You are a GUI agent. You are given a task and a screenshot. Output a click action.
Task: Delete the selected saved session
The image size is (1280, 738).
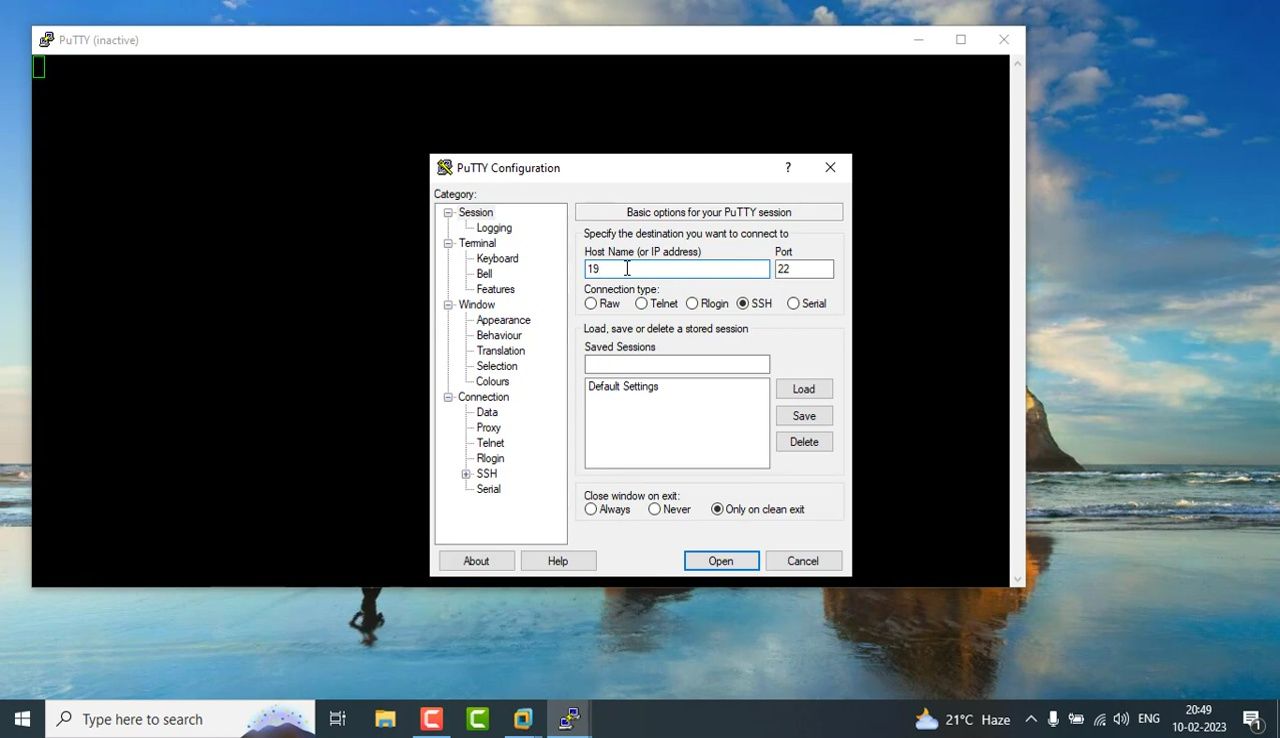[x=804, y=442]
